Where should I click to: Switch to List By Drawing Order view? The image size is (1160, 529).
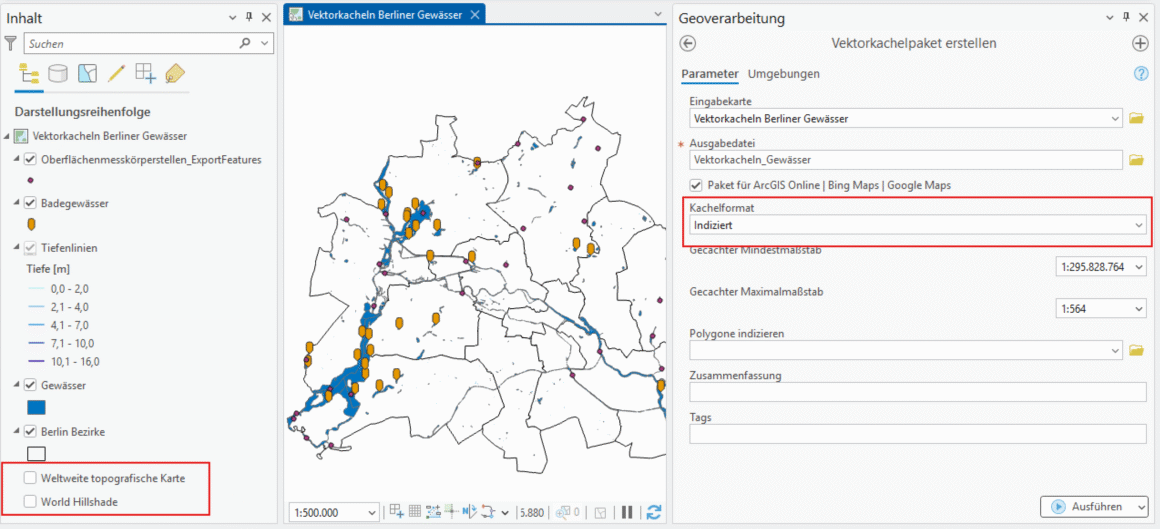click(28, 74)
